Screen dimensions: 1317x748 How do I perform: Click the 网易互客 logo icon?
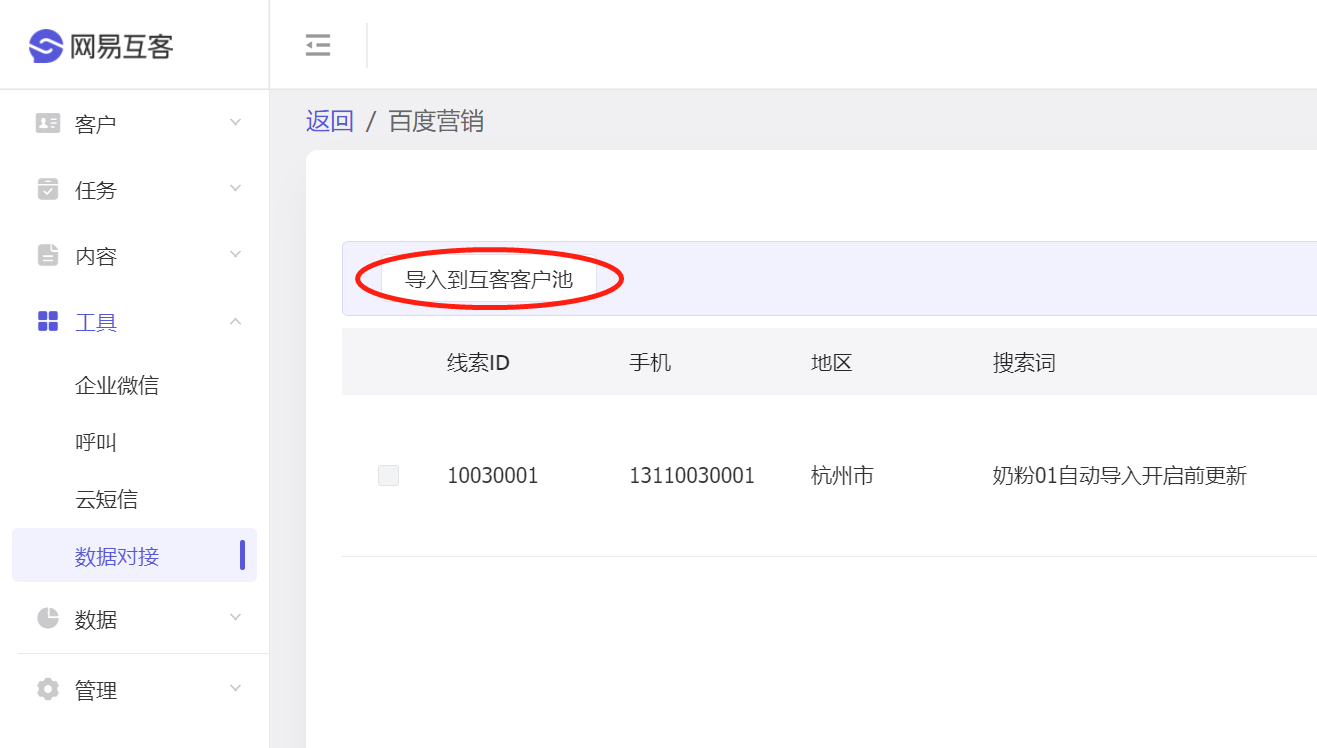point(46,46)
